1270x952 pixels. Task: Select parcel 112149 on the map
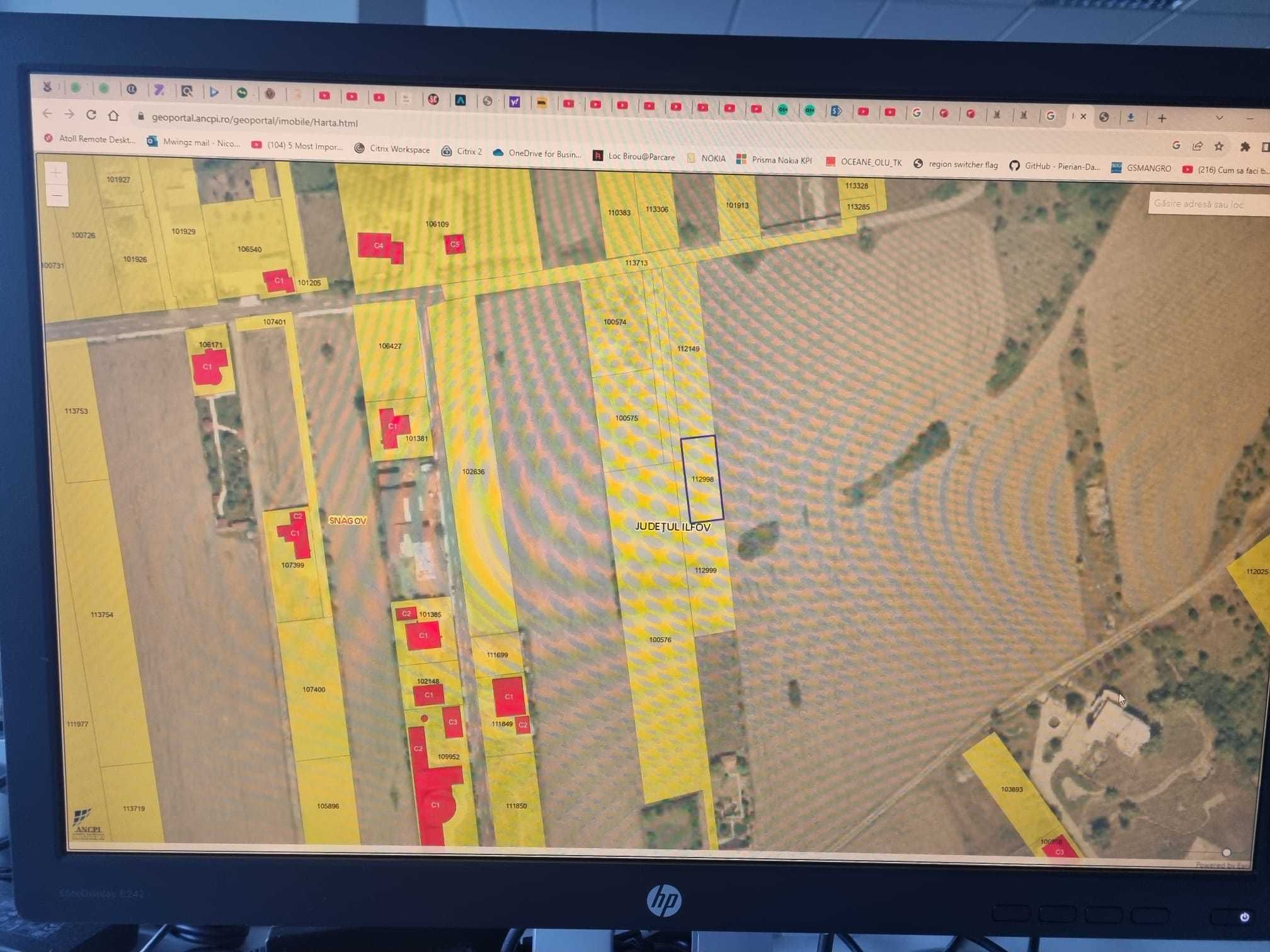click(x=688, y=348)
